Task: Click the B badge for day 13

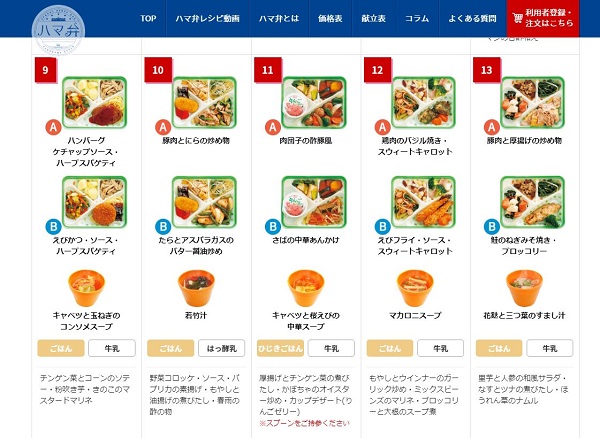Action: tap(492, 226)
